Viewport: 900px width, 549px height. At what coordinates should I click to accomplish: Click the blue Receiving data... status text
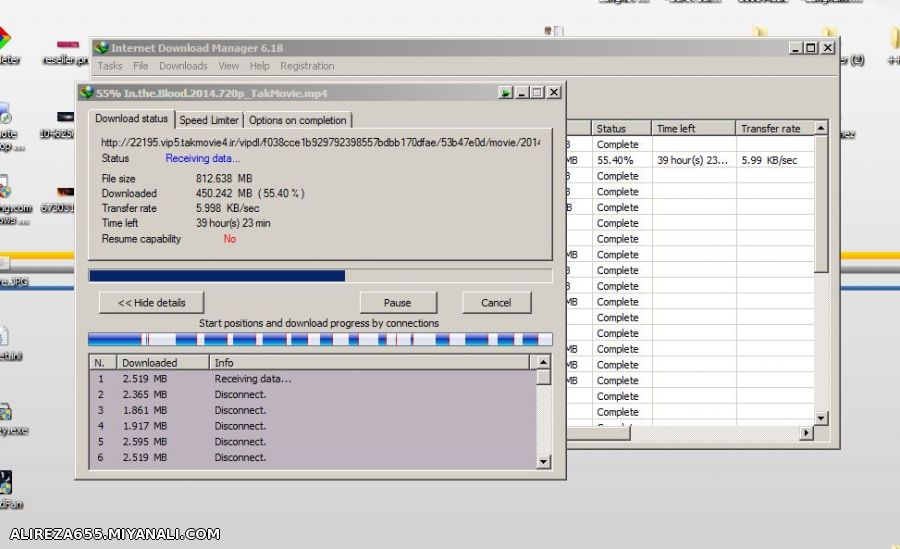coord(203,158)
